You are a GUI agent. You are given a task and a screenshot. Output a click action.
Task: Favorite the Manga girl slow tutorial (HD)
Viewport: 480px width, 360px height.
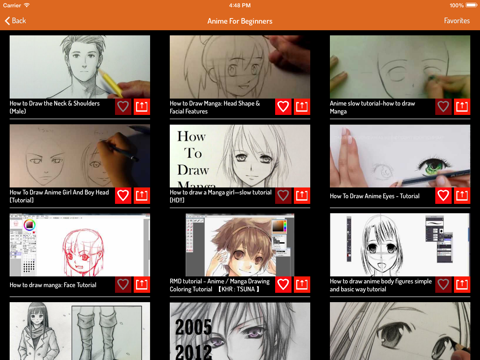(283, 196)
